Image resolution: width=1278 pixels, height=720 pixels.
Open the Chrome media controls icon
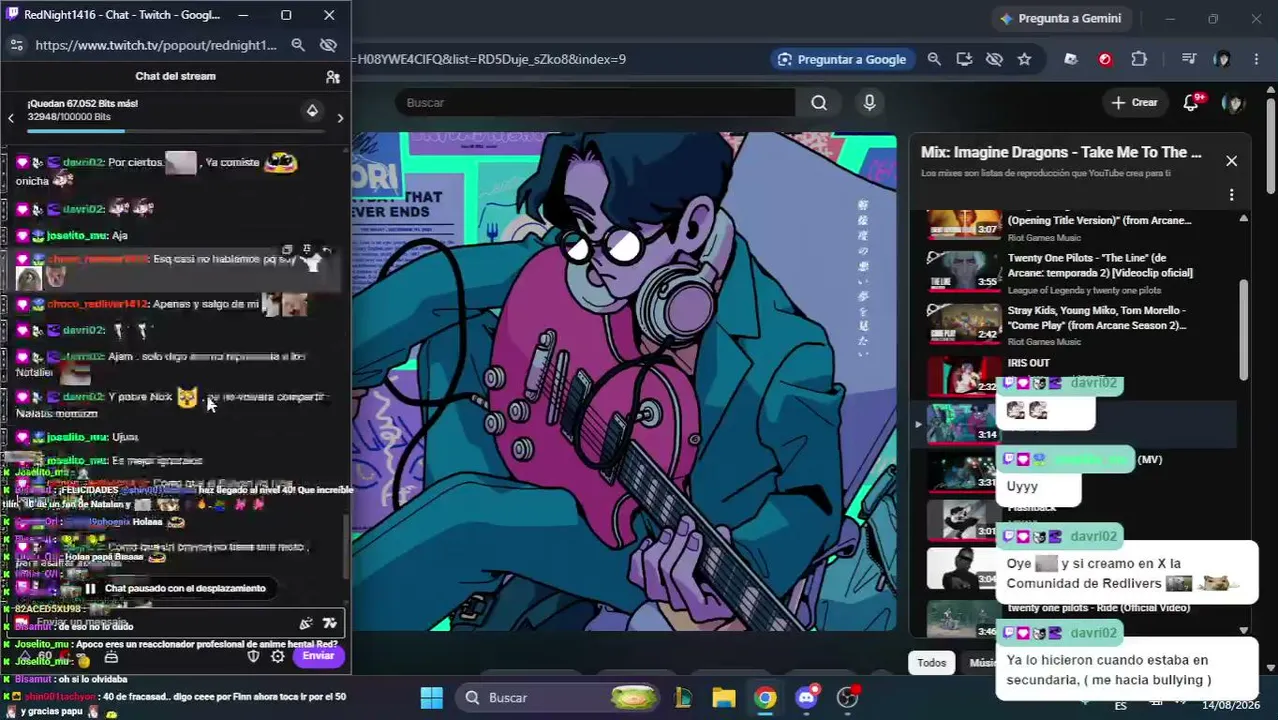[1188, 59]
